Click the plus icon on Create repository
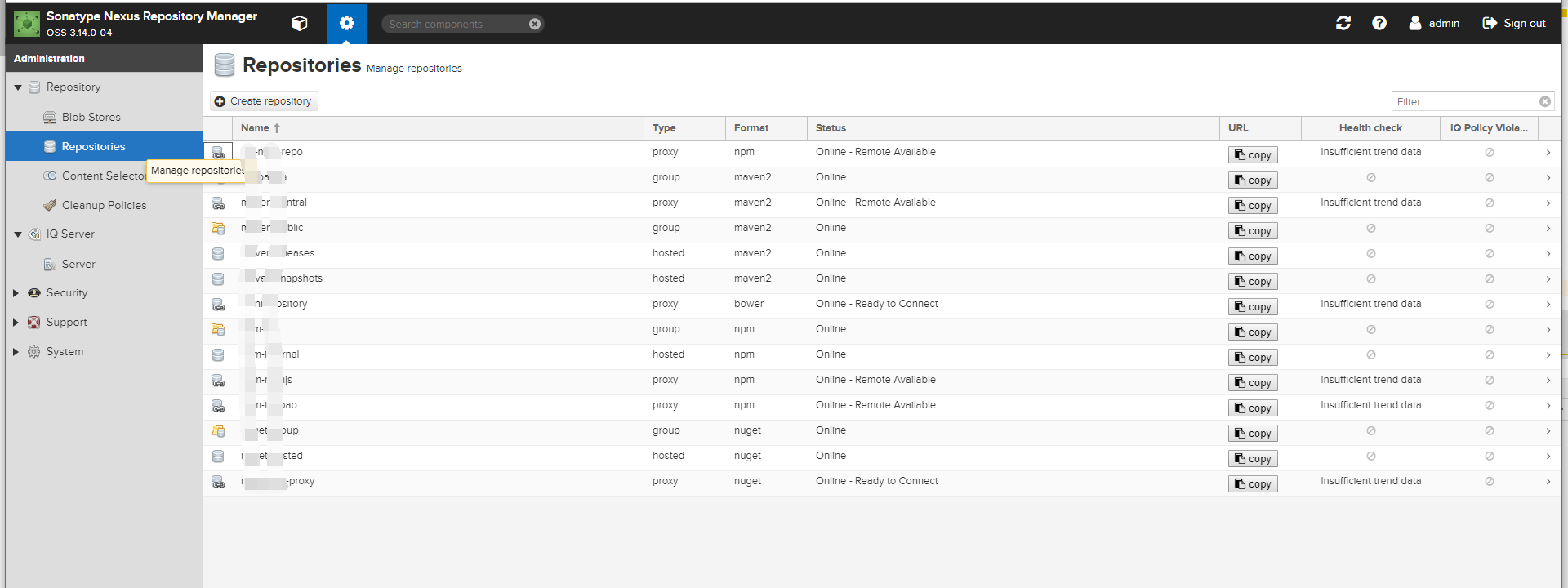1568x588 pixels. pyautogui.click(x=220, y=101)
